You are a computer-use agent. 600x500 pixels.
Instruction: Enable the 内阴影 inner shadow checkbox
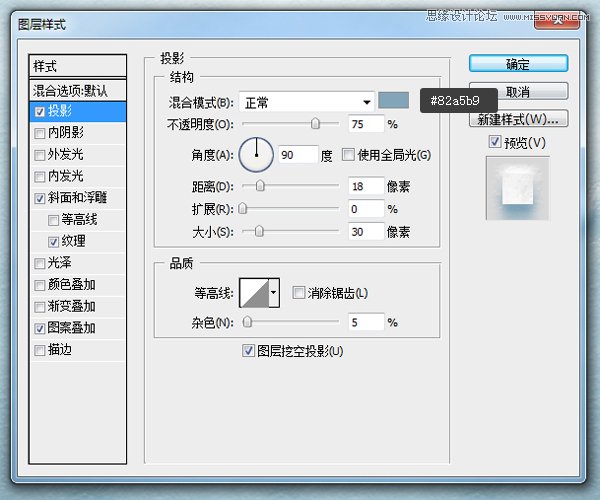coord(40,133)
